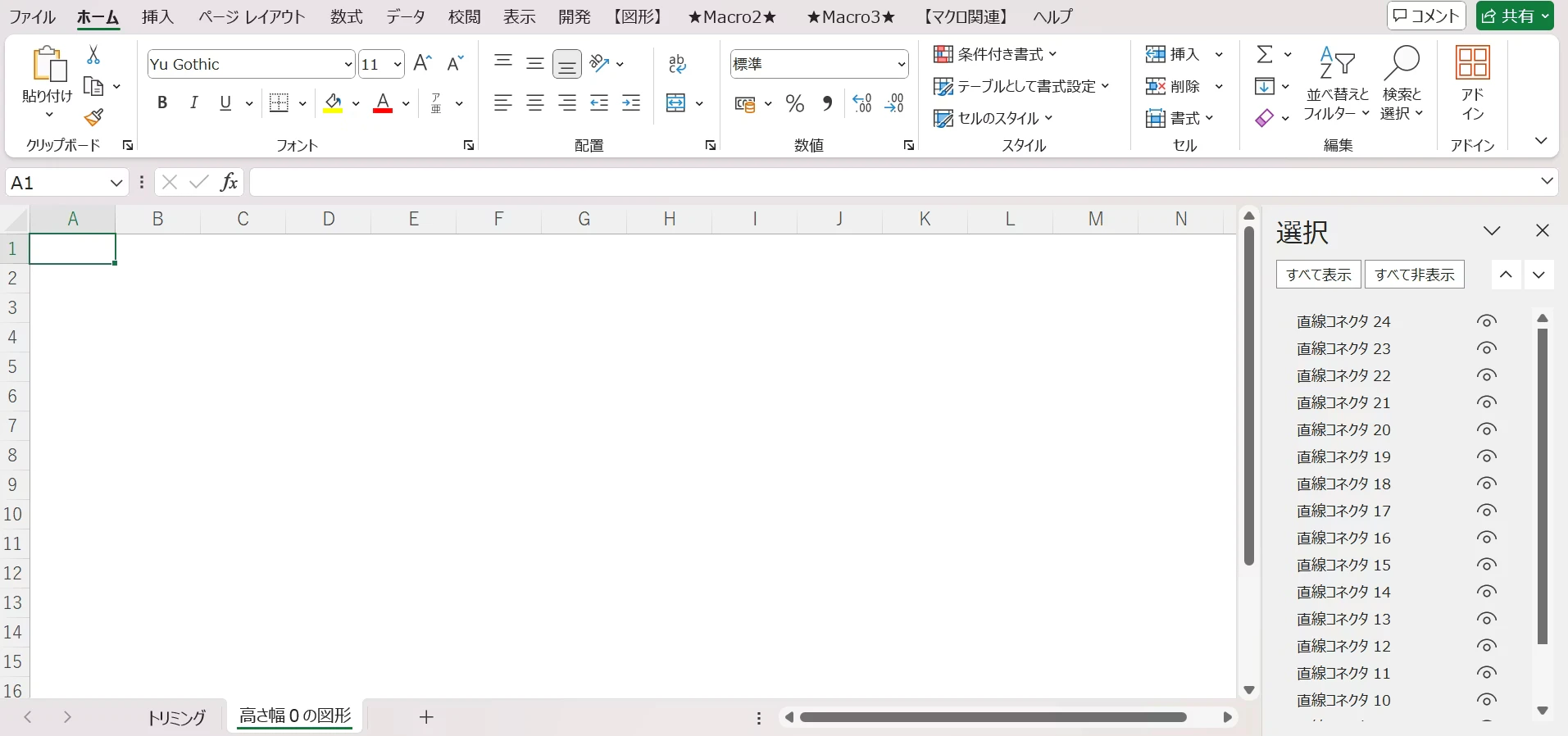
Task: Collapse the ribbon with the chevron
Action: [x=1541, y=141]
